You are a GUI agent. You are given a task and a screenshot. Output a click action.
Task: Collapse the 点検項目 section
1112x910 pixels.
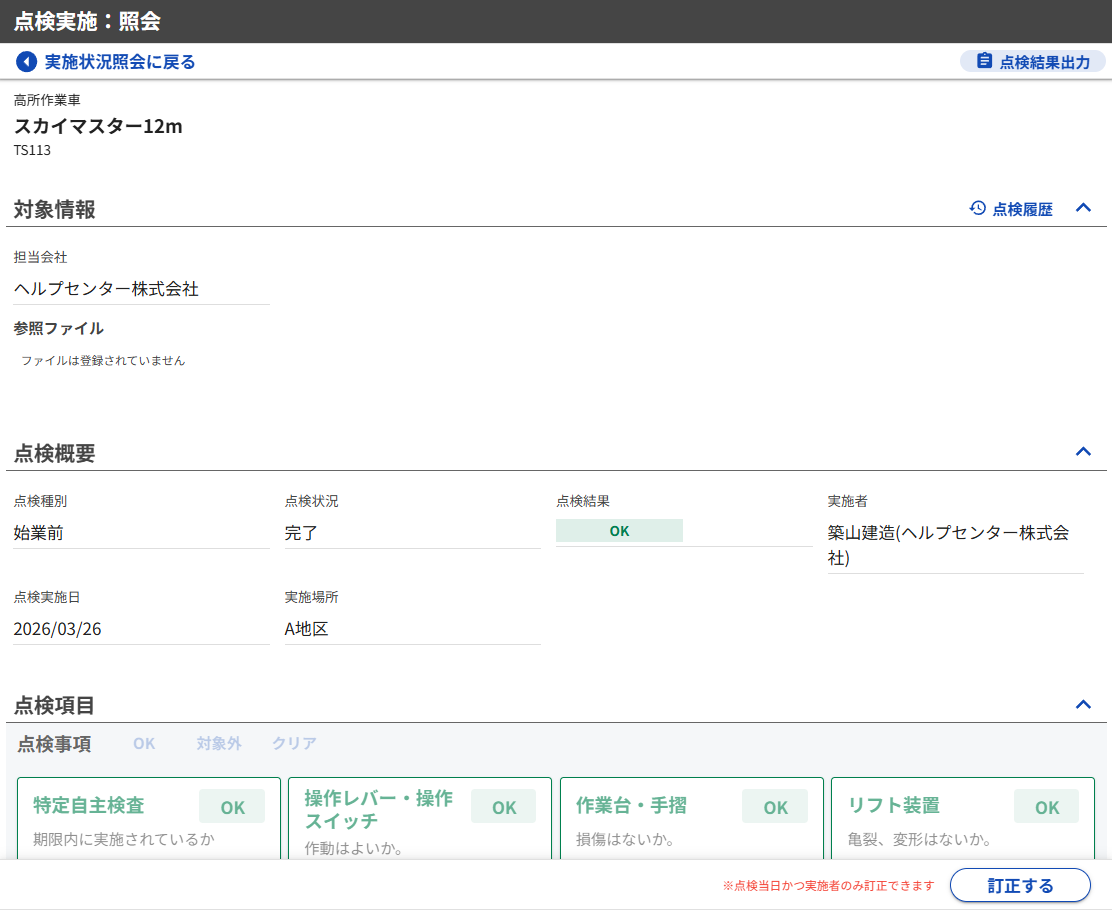point(1083,705)
